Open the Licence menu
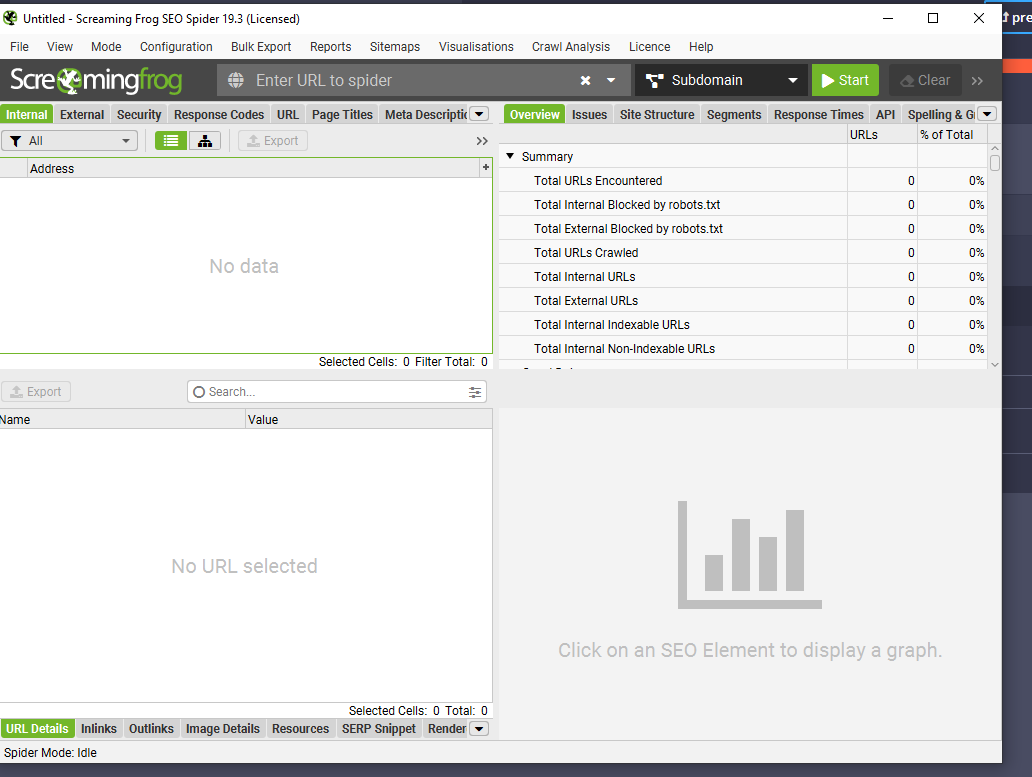 click(649, 47)
